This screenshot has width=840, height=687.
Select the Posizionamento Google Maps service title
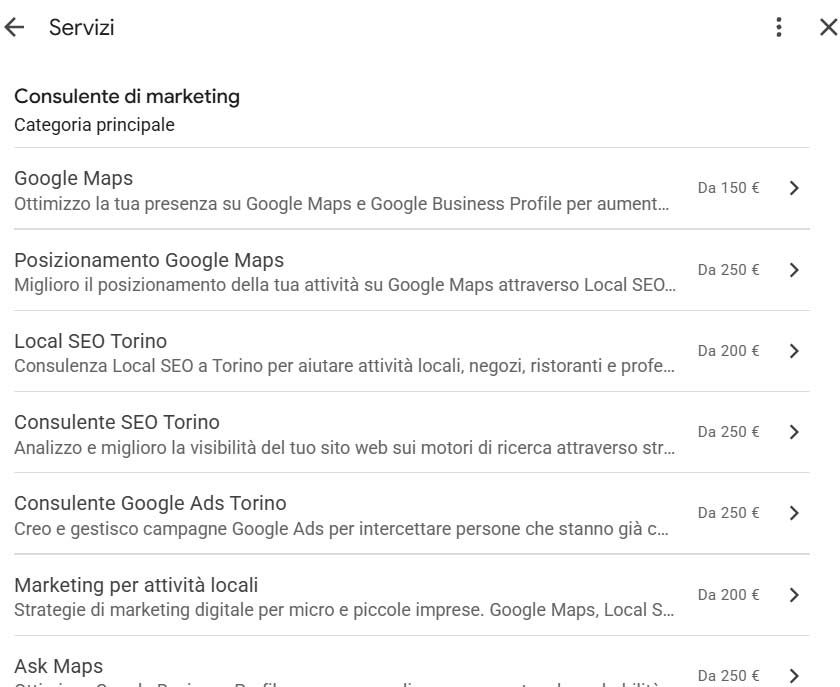pos(149,260)
